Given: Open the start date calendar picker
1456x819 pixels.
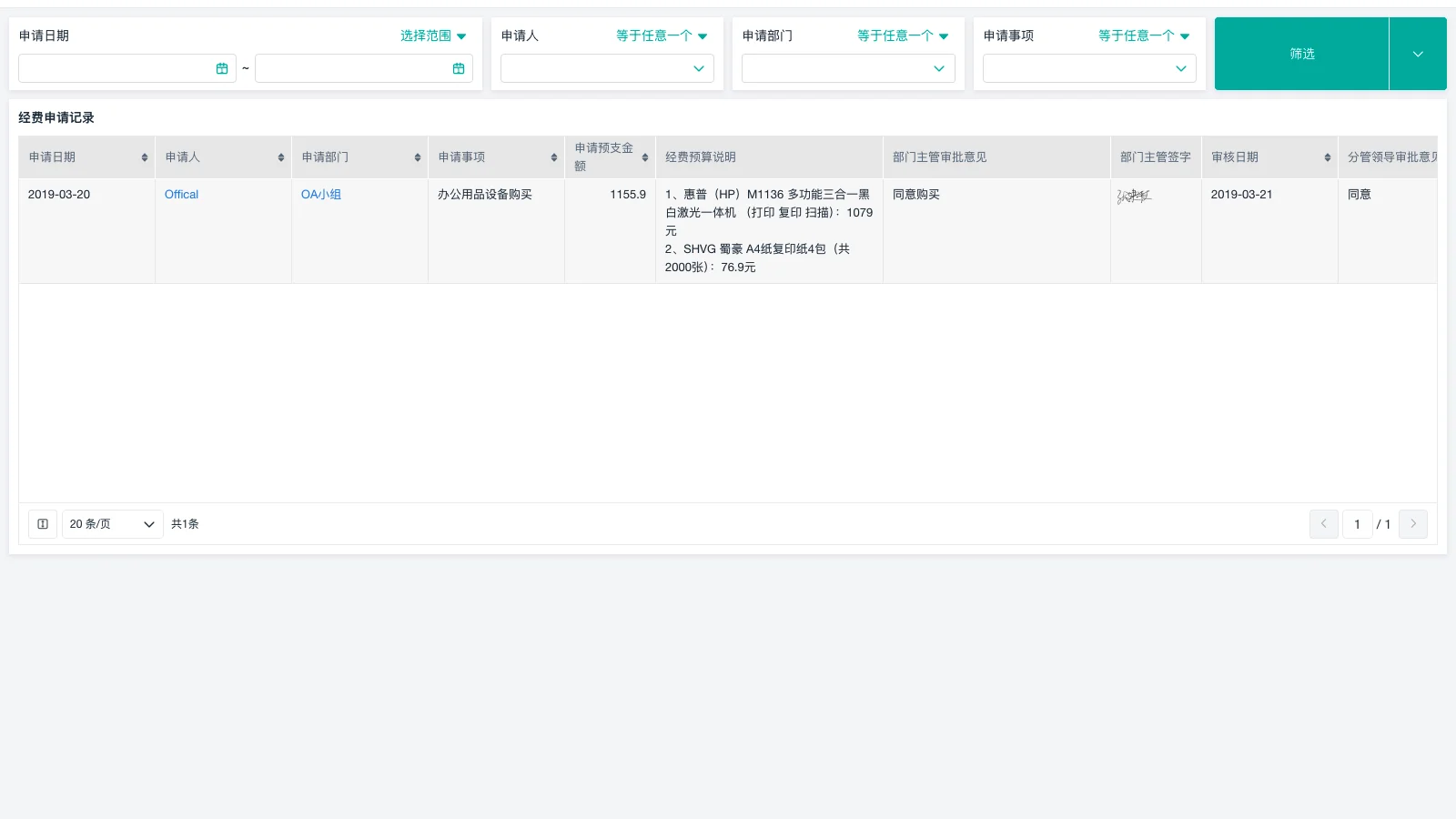Looking at the screenshot, I should pos(221,67).
